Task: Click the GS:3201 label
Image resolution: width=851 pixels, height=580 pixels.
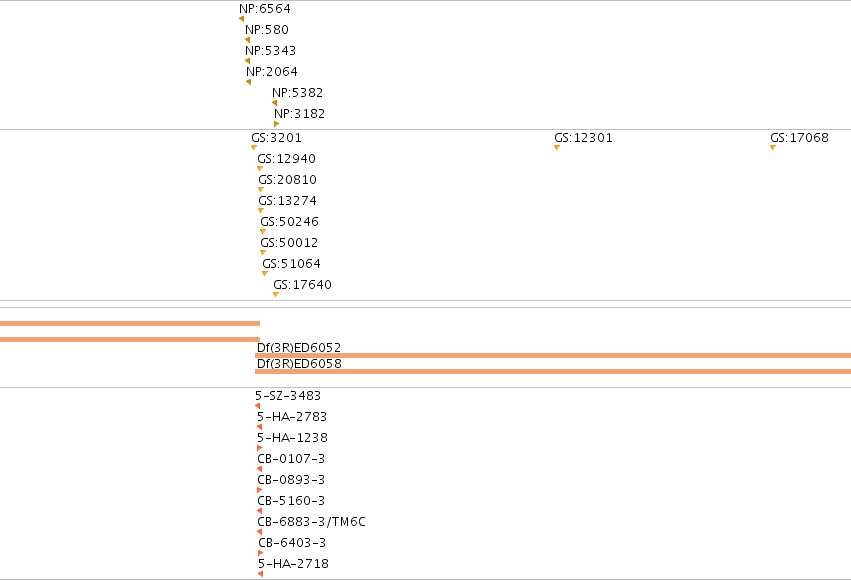Action: click(276, 138)
